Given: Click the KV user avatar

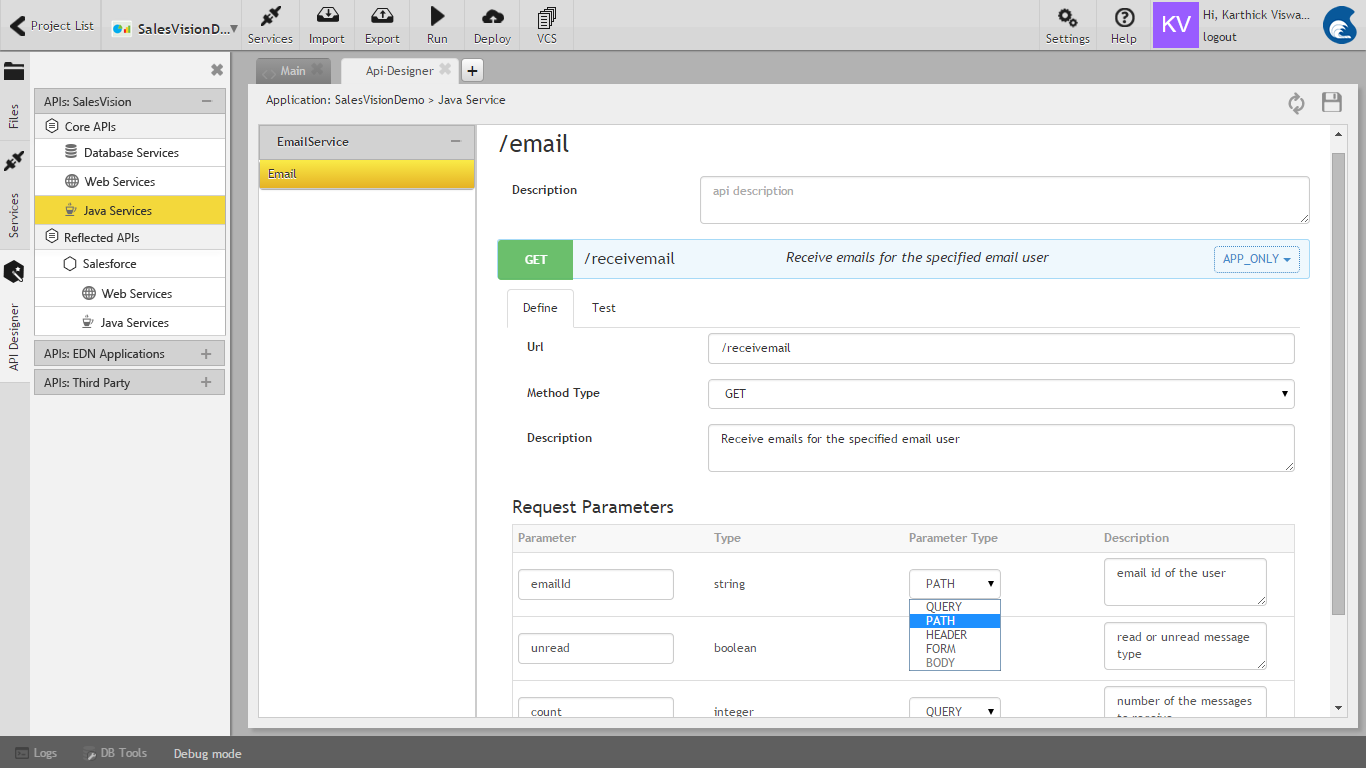Looking at the screenshot, I should point(1176,25).
